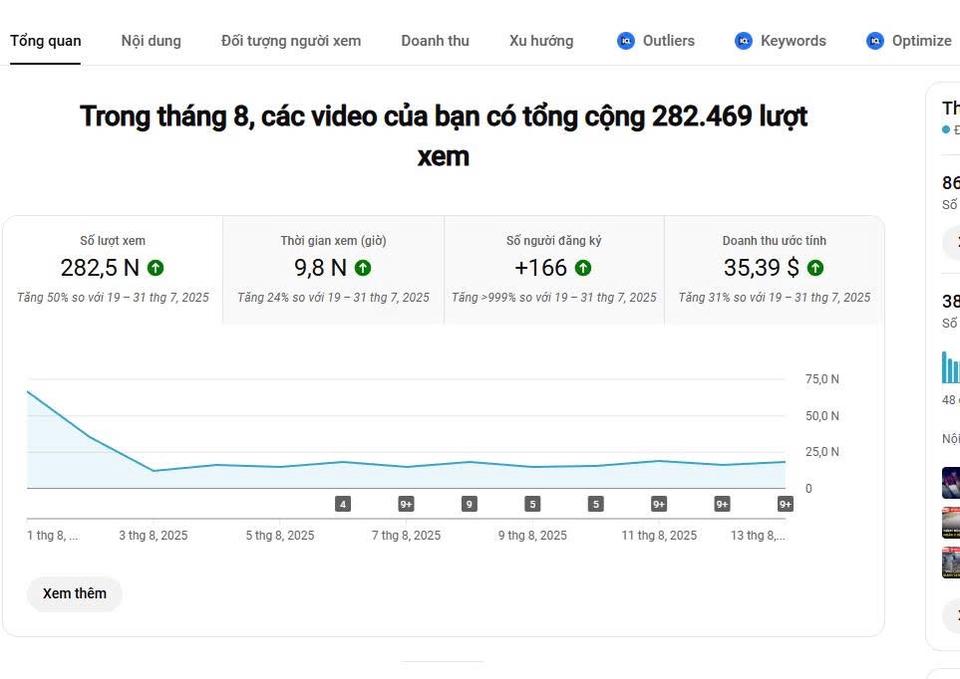Click the chart marker labeled 4

pyautogui.click(x=343, y=504)
